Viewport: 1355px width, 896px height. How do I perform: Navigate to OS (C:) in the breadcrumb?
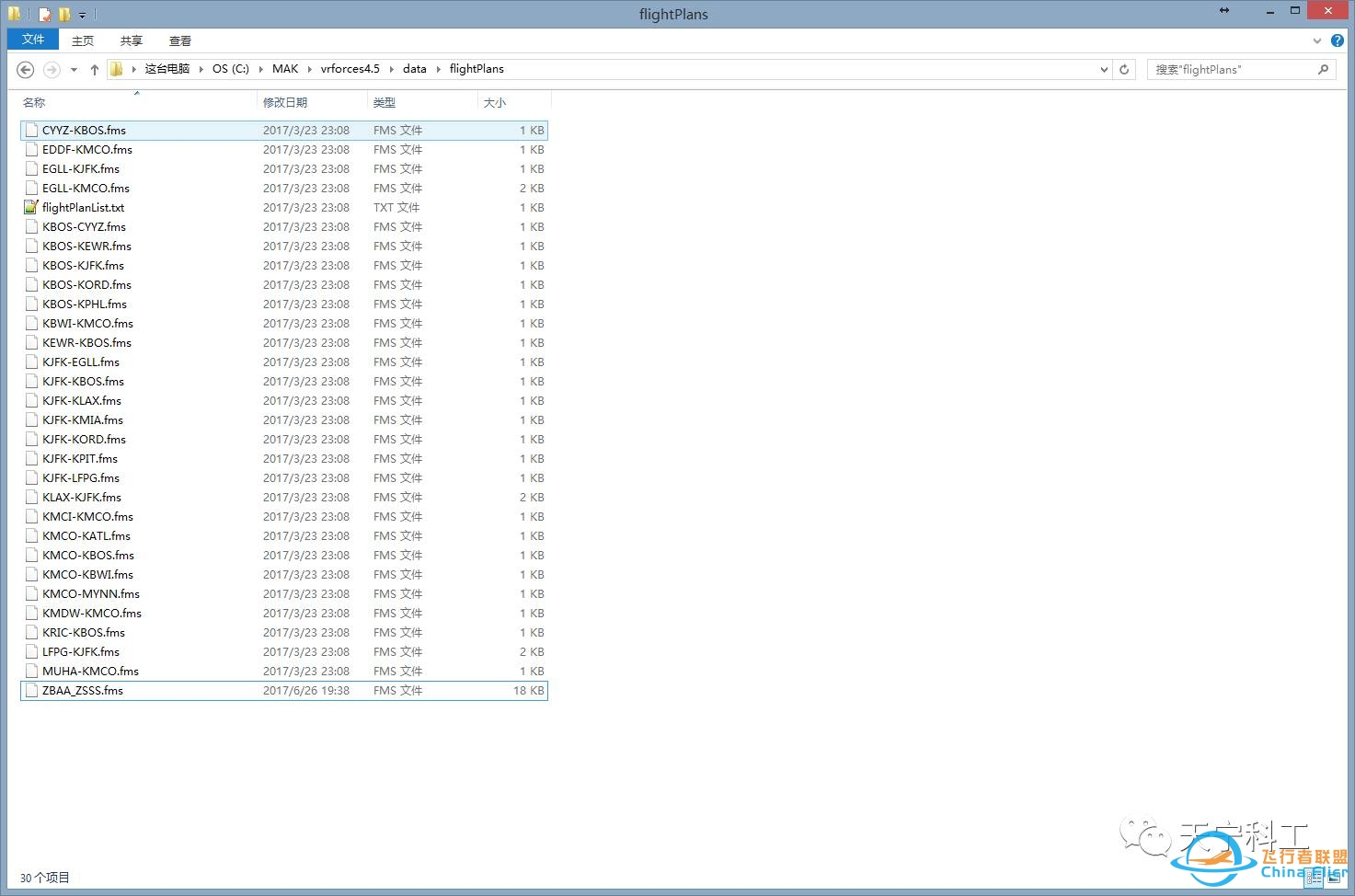(x=231, y=69)
